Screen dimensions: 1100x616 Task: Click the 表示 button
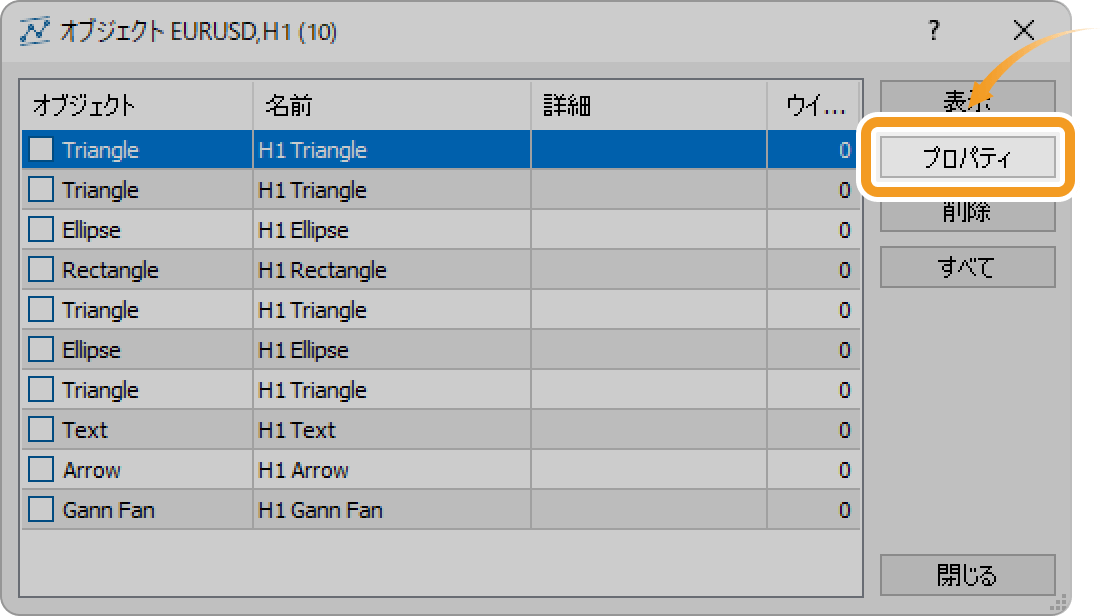pos(967,98)
